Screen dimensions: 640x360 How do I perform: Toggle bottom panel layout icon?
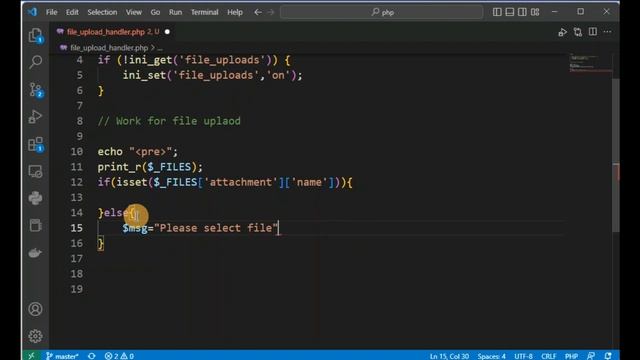click(x=509, y=12)
